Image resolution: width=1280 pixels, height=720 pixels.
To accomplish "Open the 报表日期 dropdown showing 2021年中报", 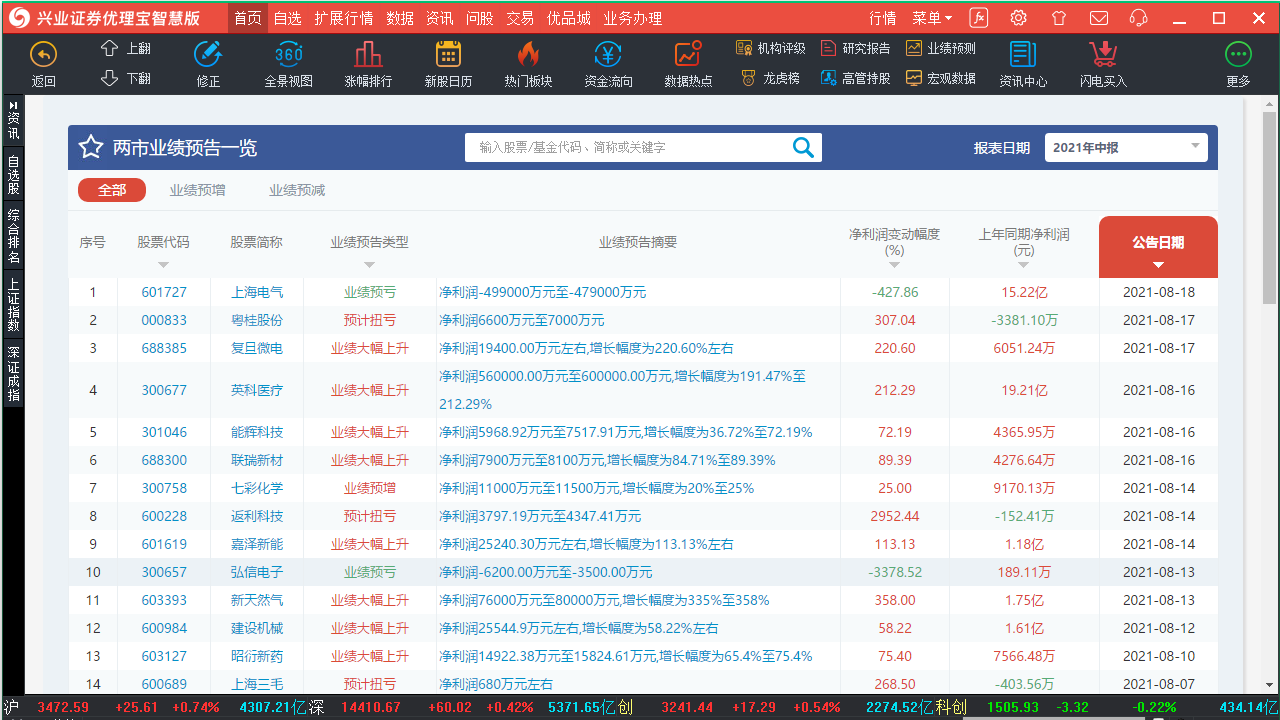I will click(x=1126, y=147).
